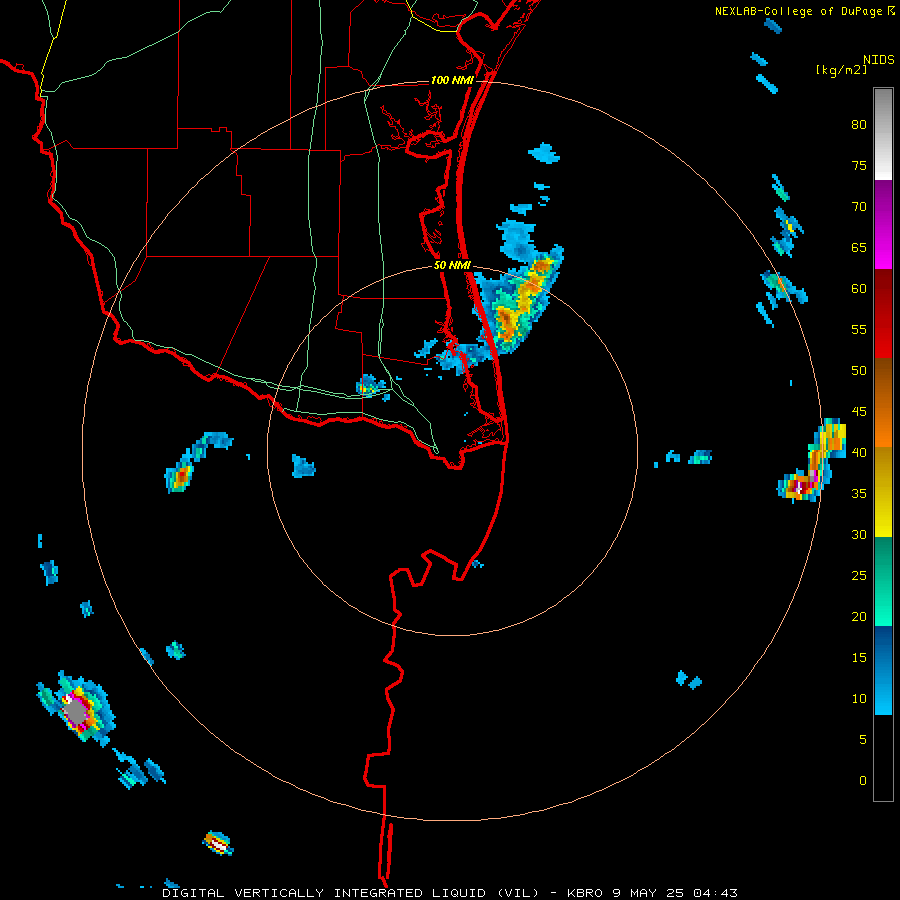900x900 pixels.
Task: Click the 40 value on the scale
Action: point(859,453)
